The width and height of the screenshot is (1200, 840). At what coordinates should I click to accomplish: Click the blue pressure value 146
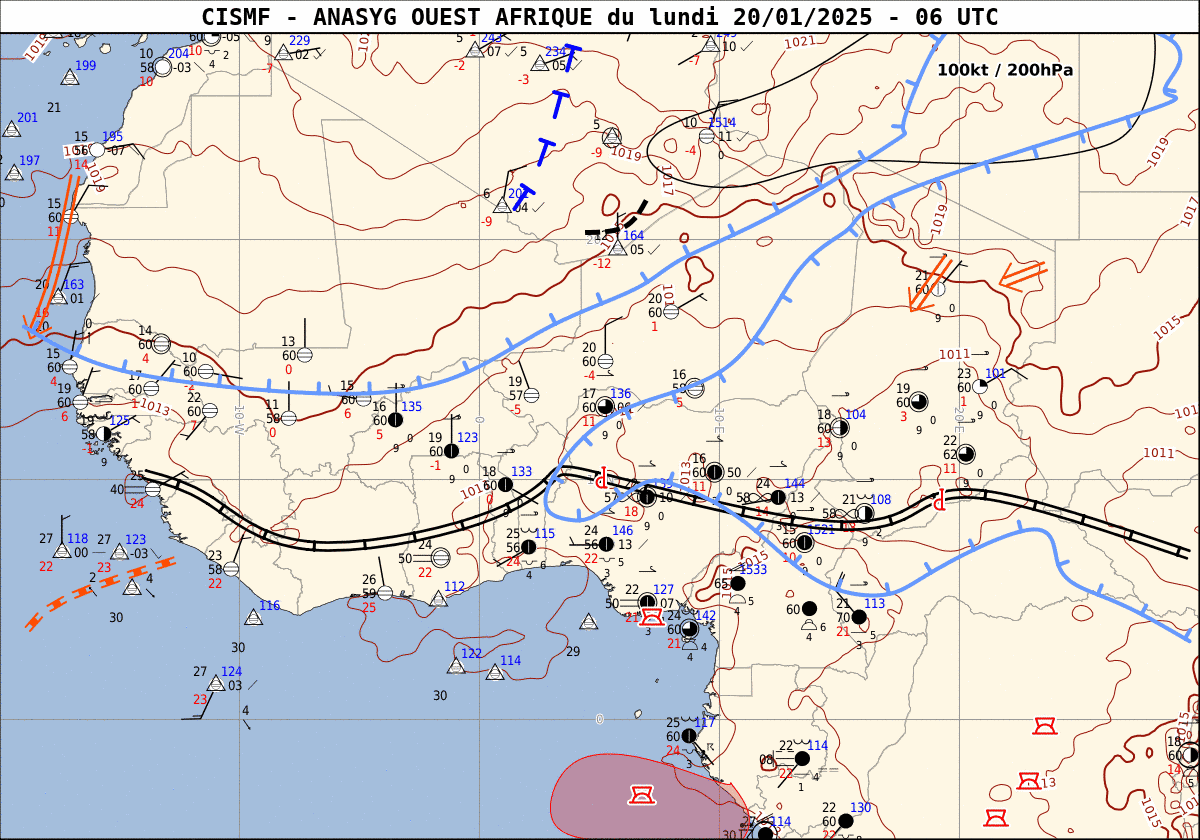[x=622, y=531]
